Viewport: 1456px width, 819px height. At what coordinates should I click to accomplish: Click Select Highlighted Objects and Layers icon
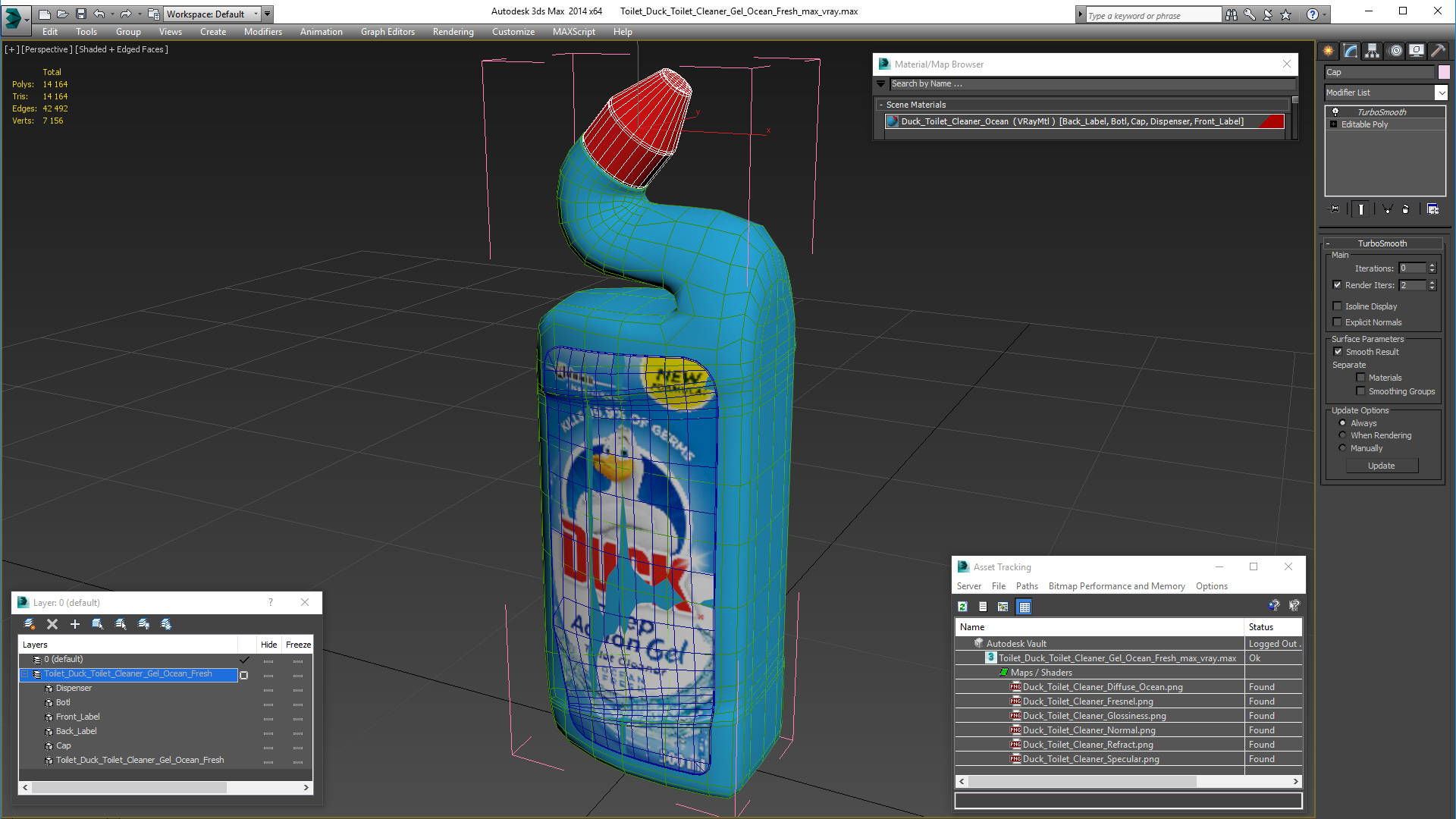click(98, 624)
